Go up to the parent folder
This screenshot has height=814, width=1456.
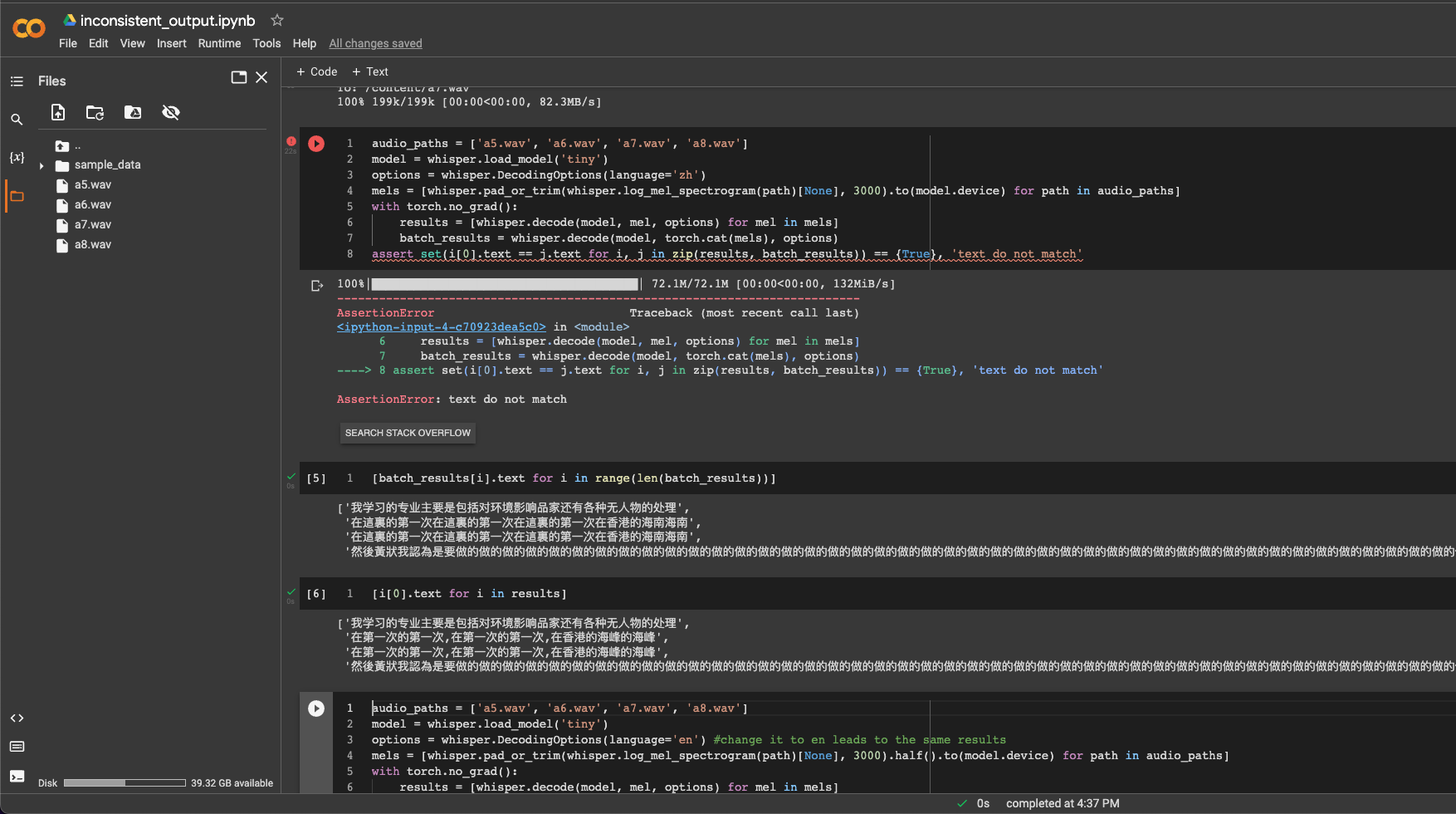tap(62, 145)
